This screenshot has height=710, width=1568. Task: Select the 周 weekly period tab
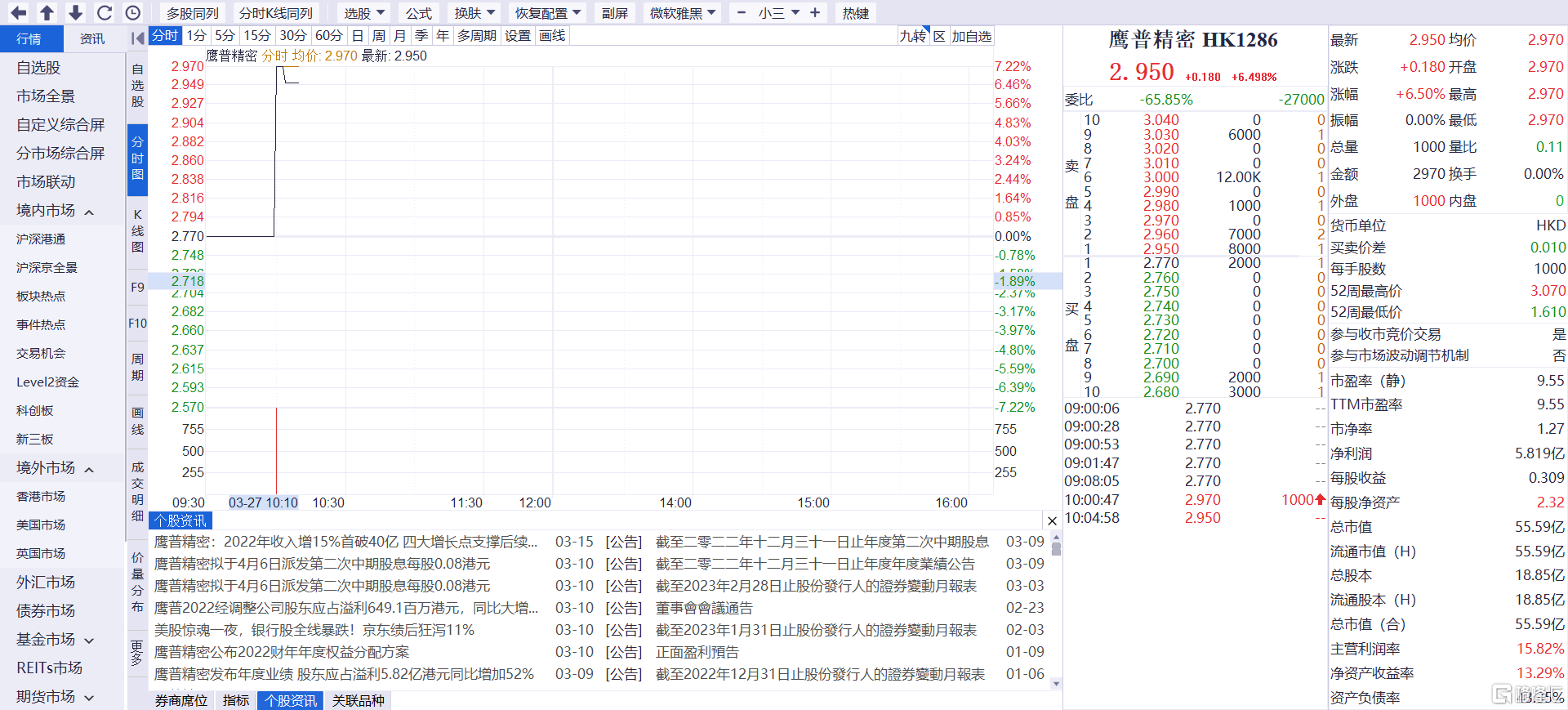tap(379, 35)
